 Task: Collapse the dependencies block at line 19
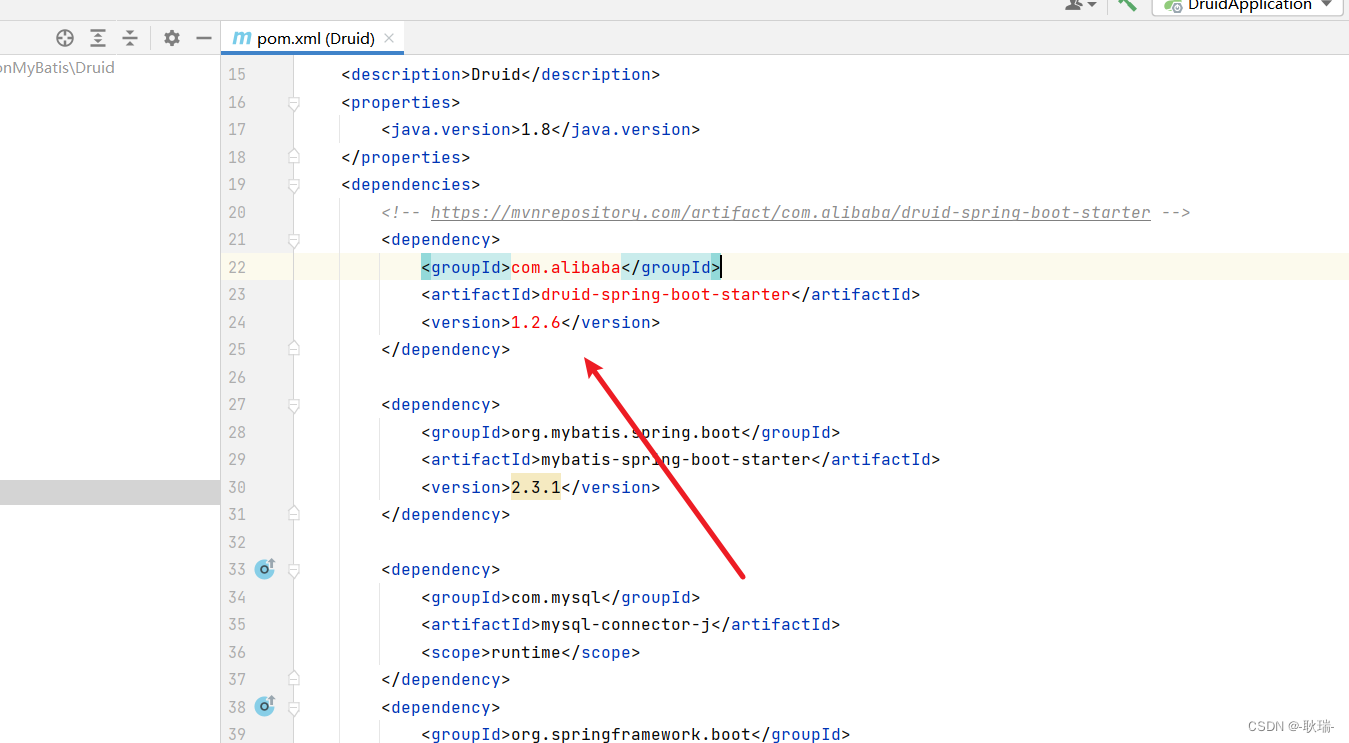point(294,185)
